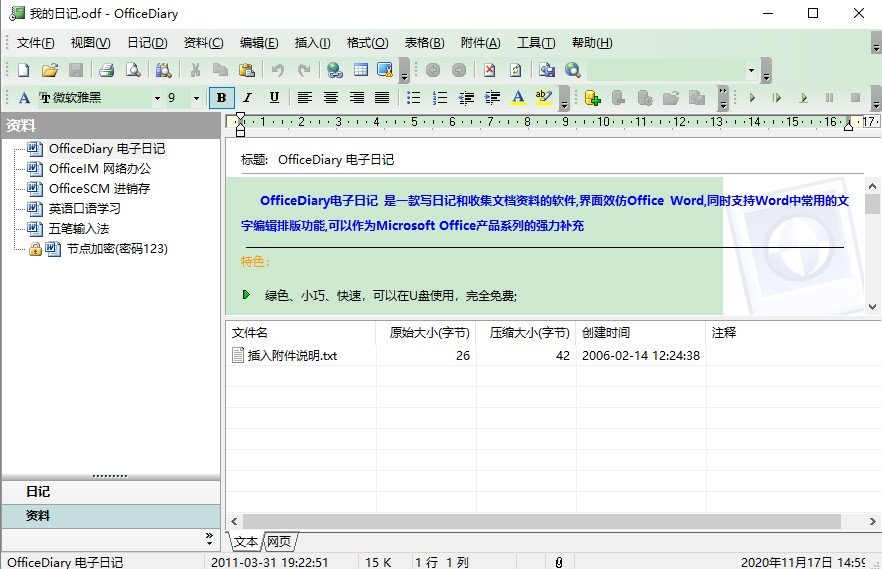Click the text highlight color icon

point(543,98)
